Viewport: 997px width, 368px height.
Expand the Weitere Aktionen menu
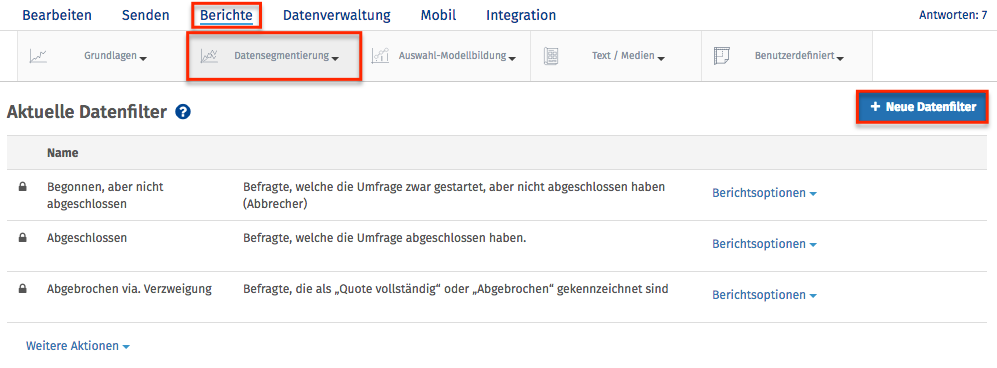point(78,346)
